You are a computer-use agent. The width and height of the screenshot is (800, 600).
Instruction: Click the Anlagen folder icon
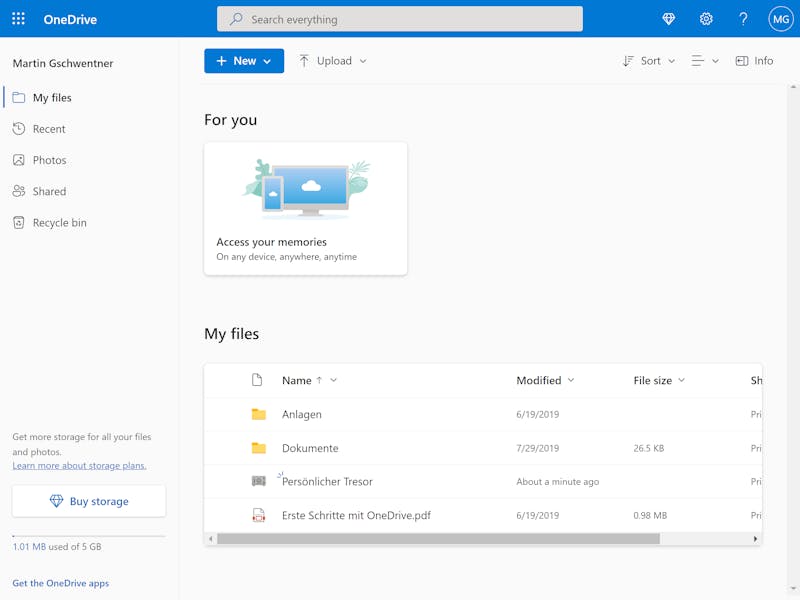pos(259,414)
